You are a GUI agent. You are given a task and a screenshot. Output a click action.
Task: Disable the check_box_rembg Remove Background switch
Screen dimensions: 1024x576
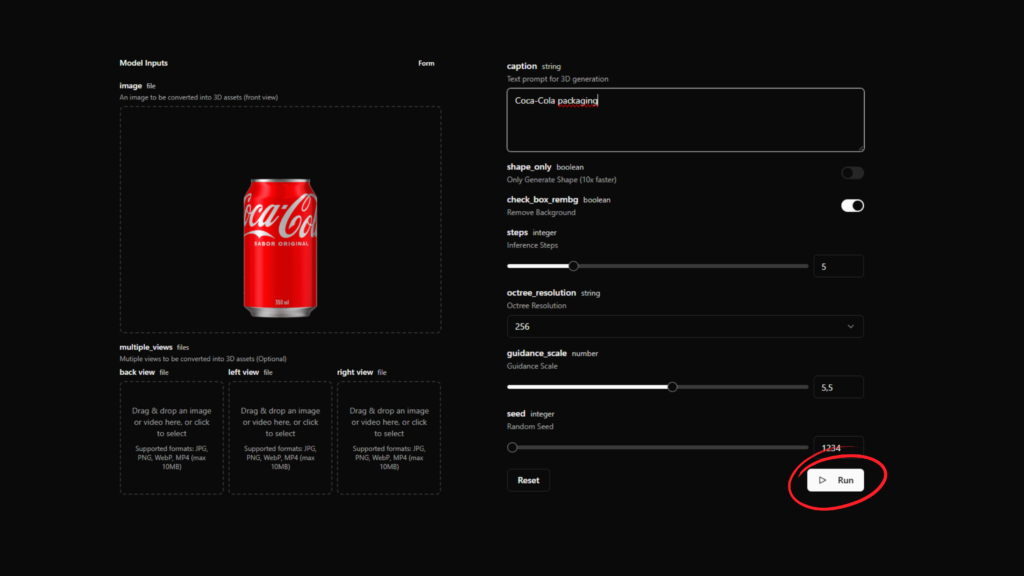tap(852, 206)
